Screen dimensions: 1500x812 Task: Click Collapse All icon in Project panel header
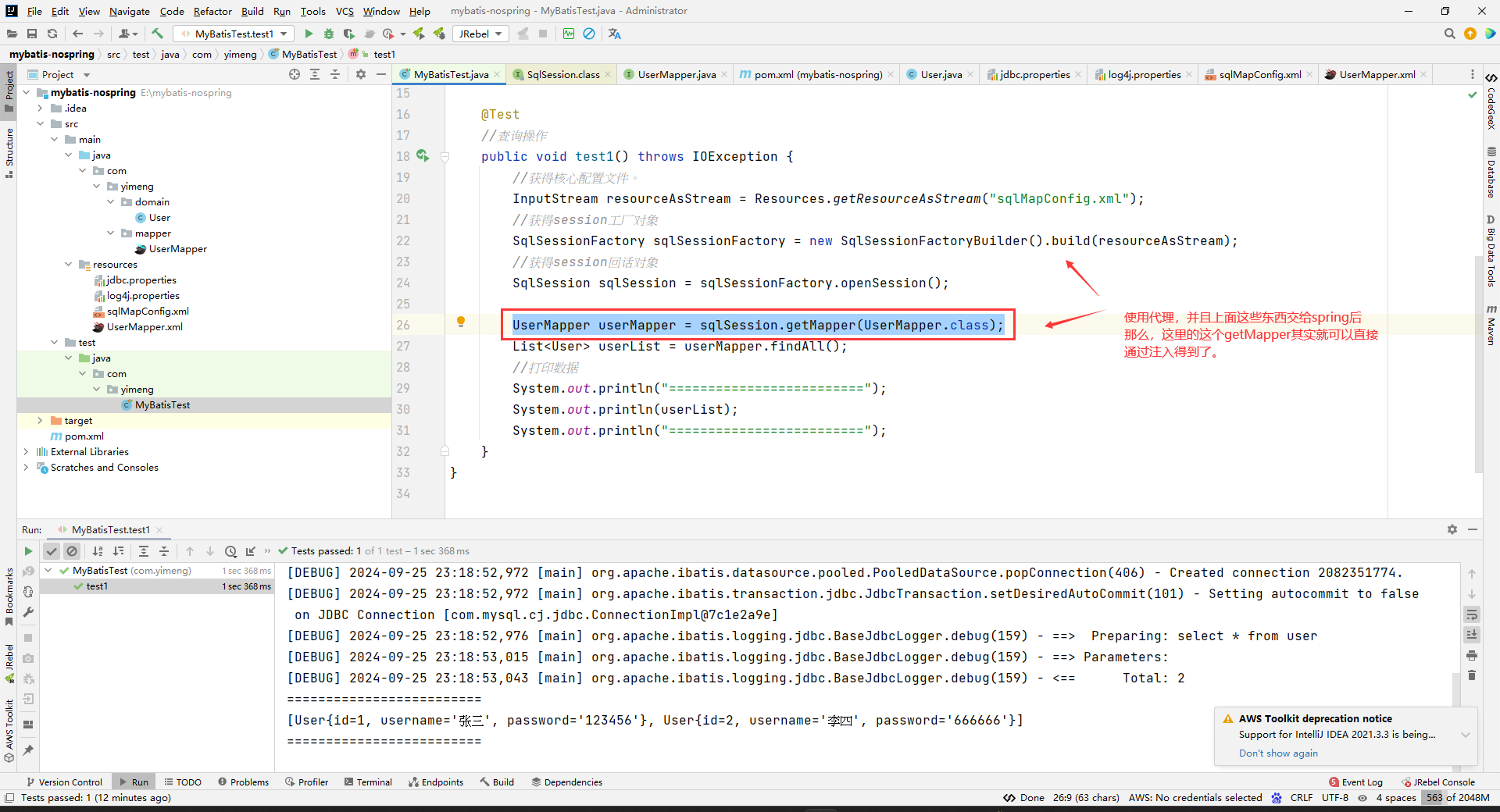[x=335, y=74]
